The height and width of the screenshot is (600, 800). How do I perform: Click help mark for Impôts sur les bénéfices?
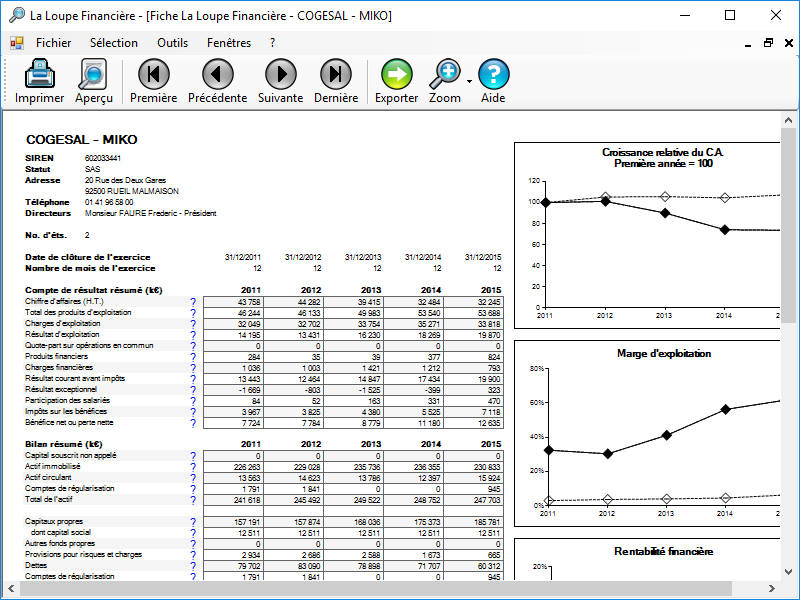pyautogui.click(x=193, y=412)
